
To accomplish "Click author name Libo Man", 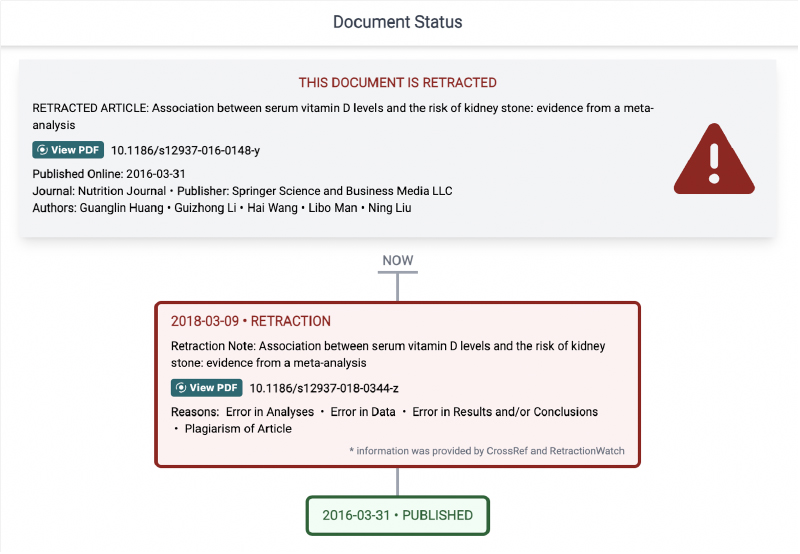I will 333,208.
